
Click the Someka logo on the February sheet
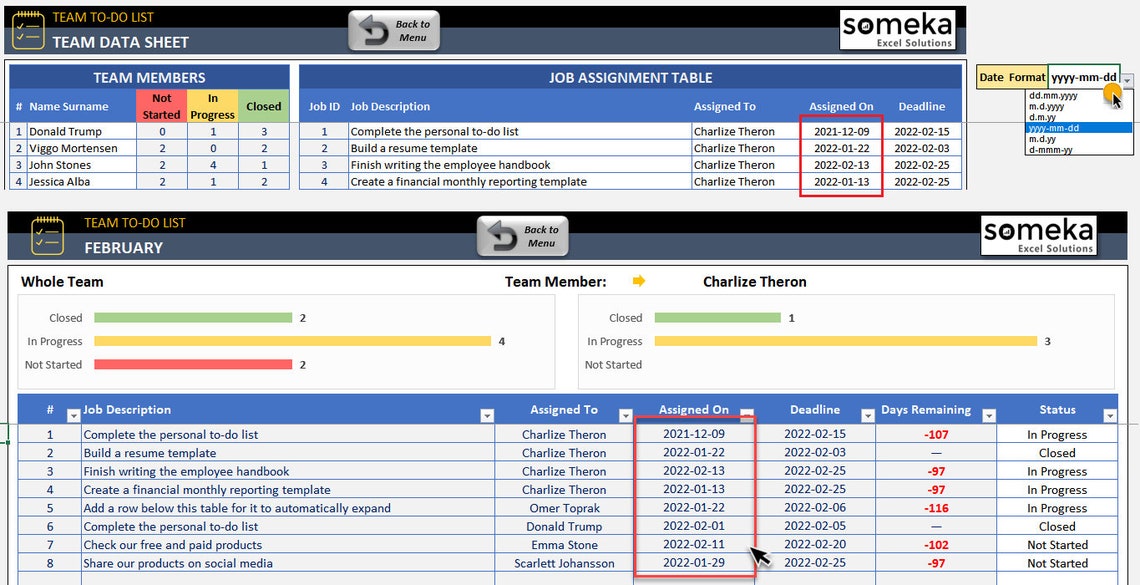1038,234
